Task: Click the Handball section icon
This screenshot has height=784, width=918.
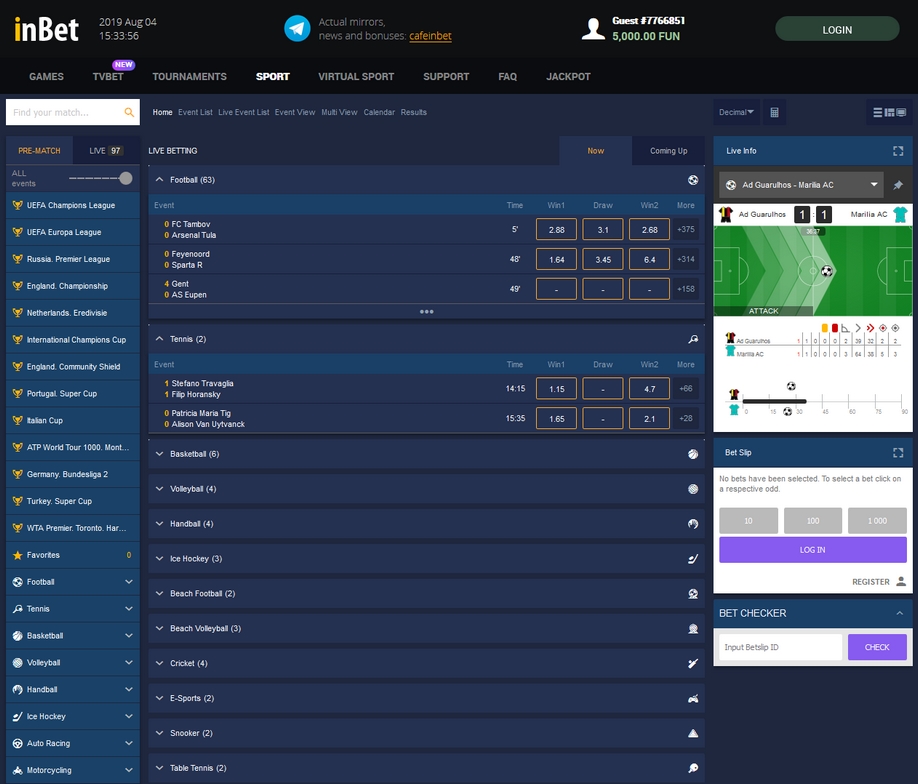Action: pyautogui.click(x=693, y=523)
